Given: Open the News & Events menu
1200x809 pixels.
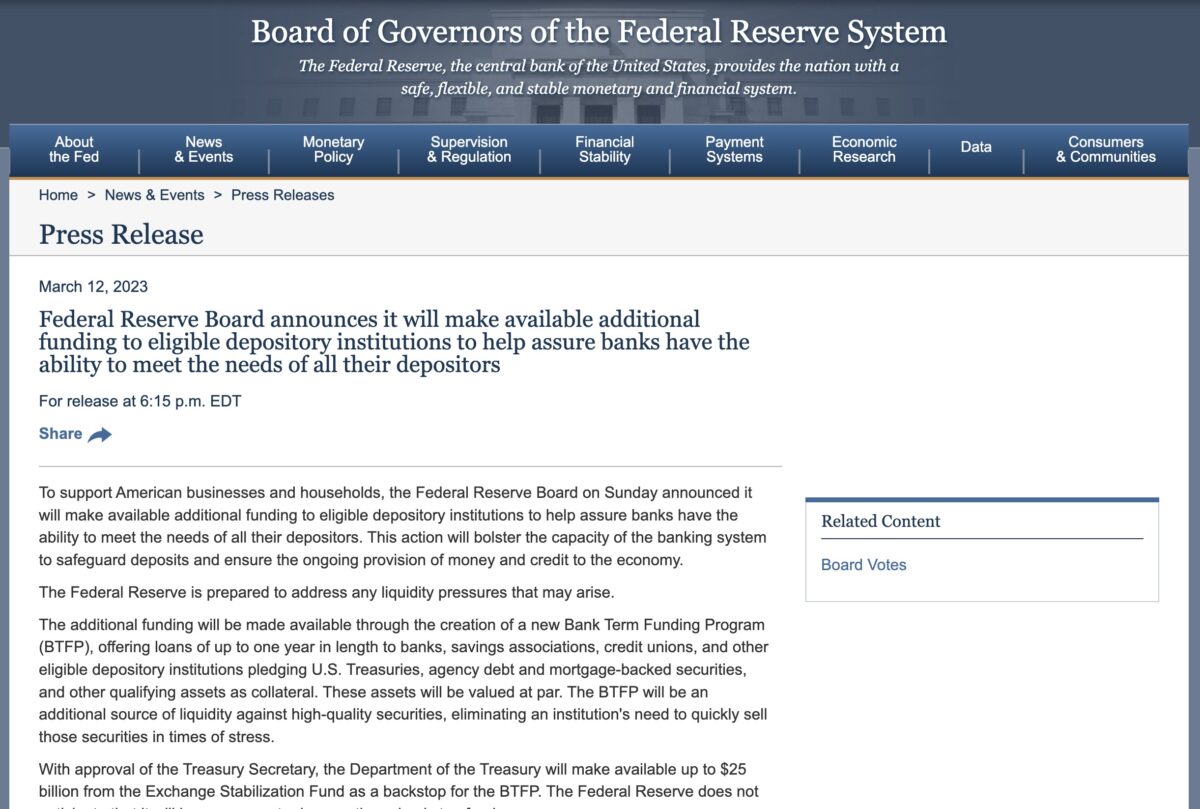Looking at the screenshot, I should pos(204,149).
